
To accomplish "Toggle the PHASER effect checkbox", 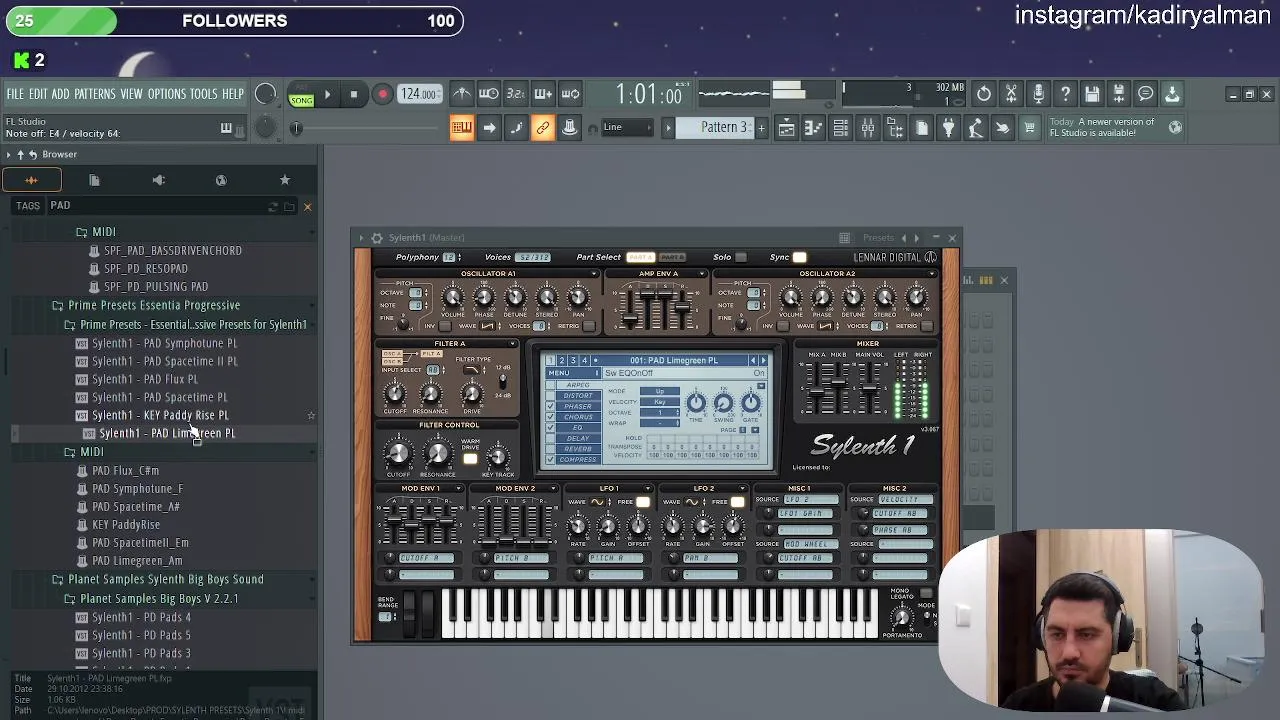I will tap(550, 406).
